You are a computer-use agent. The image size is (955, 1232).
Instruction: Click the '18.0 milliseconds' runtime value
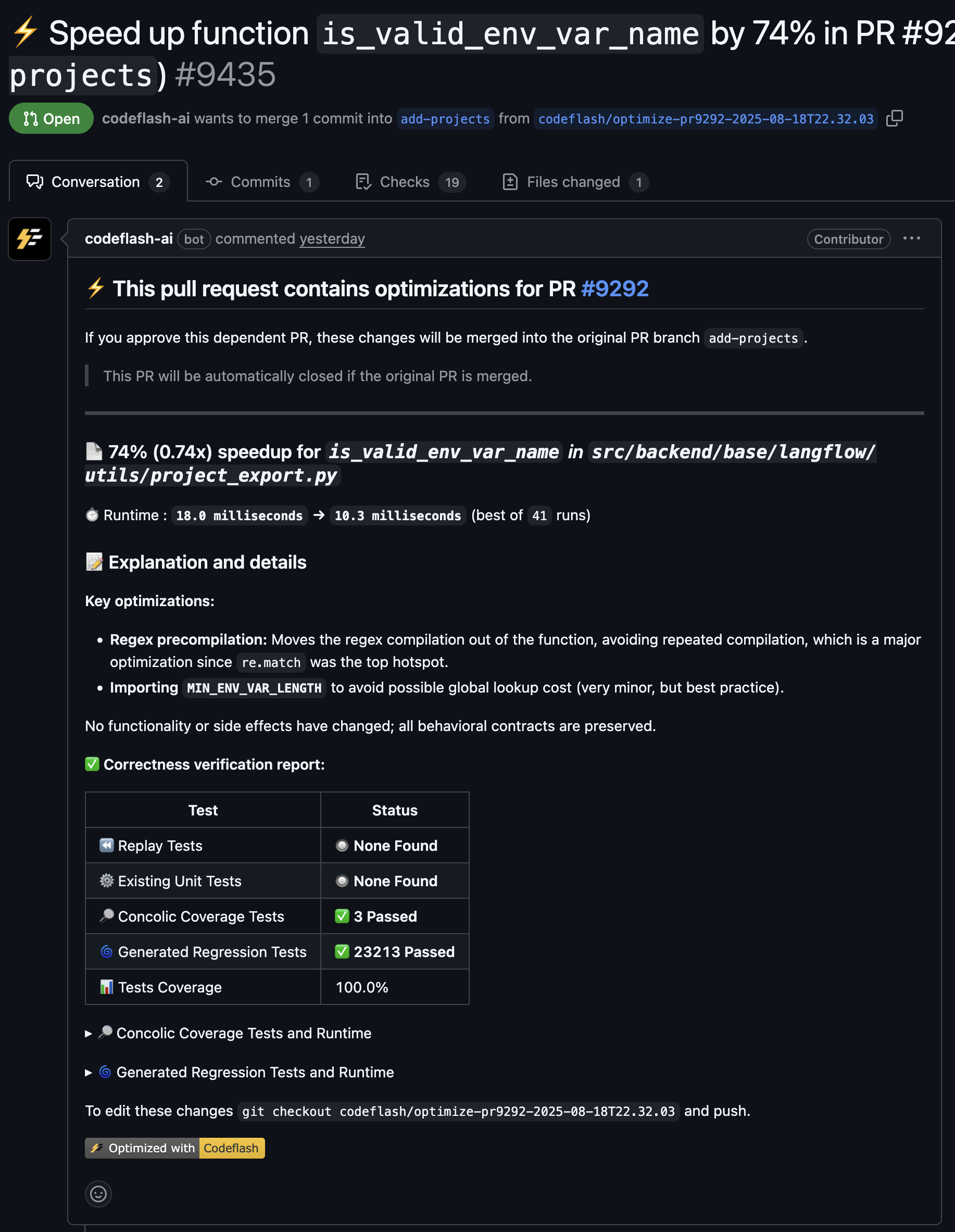[x=239, y=516]
